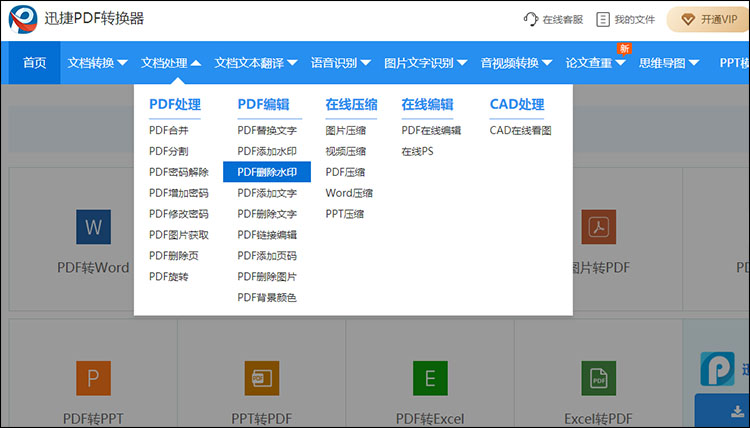Click the 在线客服 headset icon
The image size is (750, 428).
click(531, 19)
